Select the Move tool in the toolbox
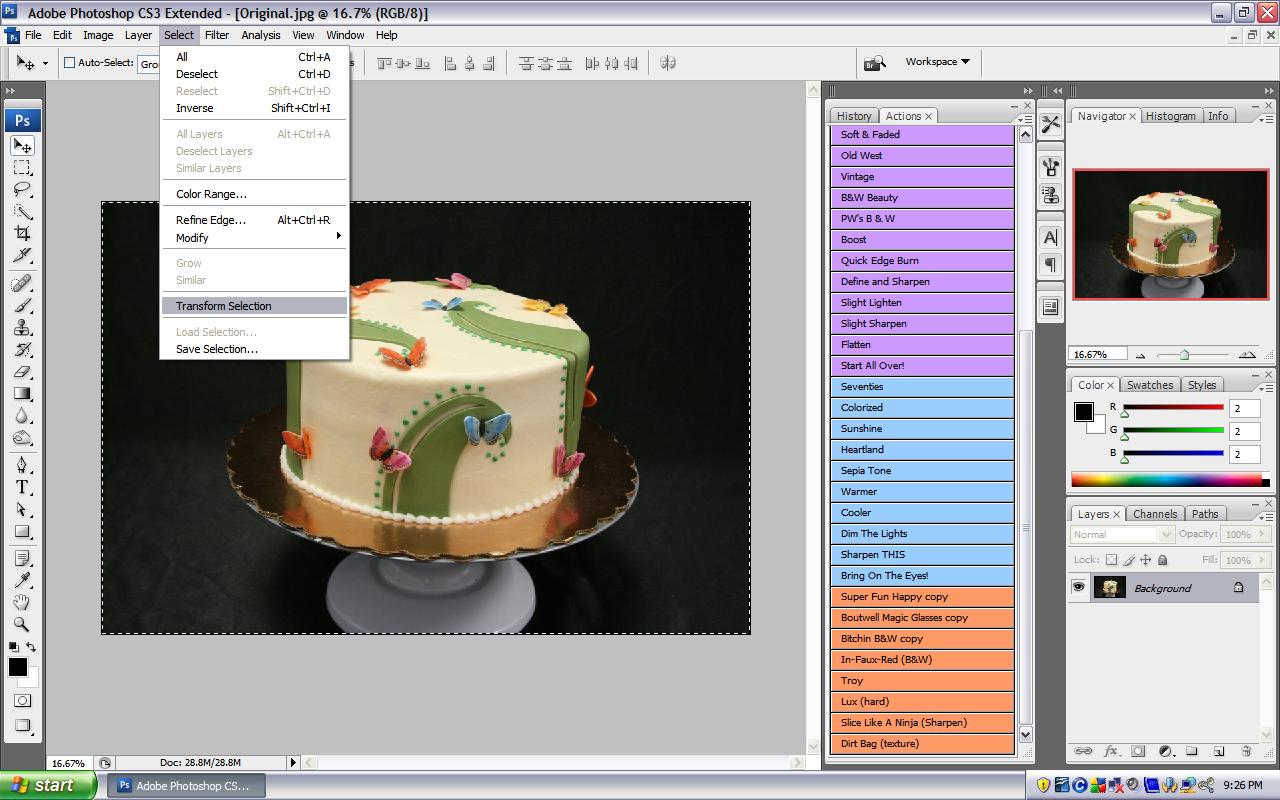The height and width of the screenshot is (800, 1280). click(22, 145)
